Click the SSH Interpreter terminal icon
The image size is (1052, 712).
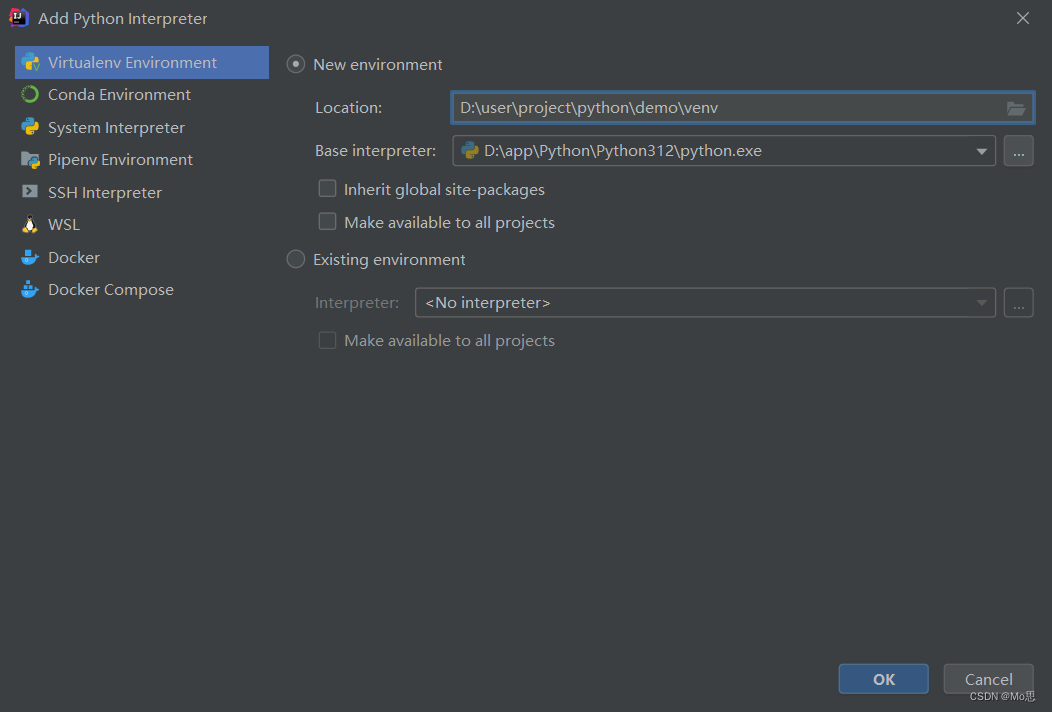(30, 192)
